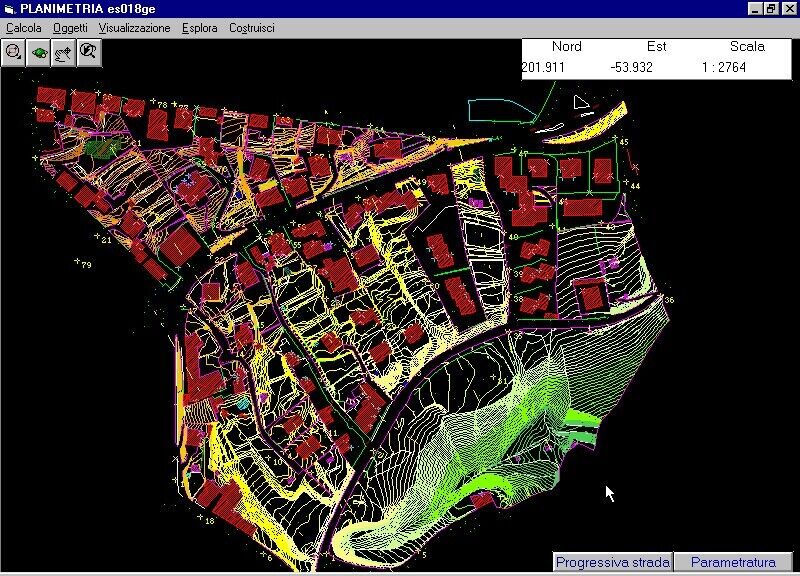Open the Calcola menu
Screen dimensions: 800x576
tap(23, 28)
